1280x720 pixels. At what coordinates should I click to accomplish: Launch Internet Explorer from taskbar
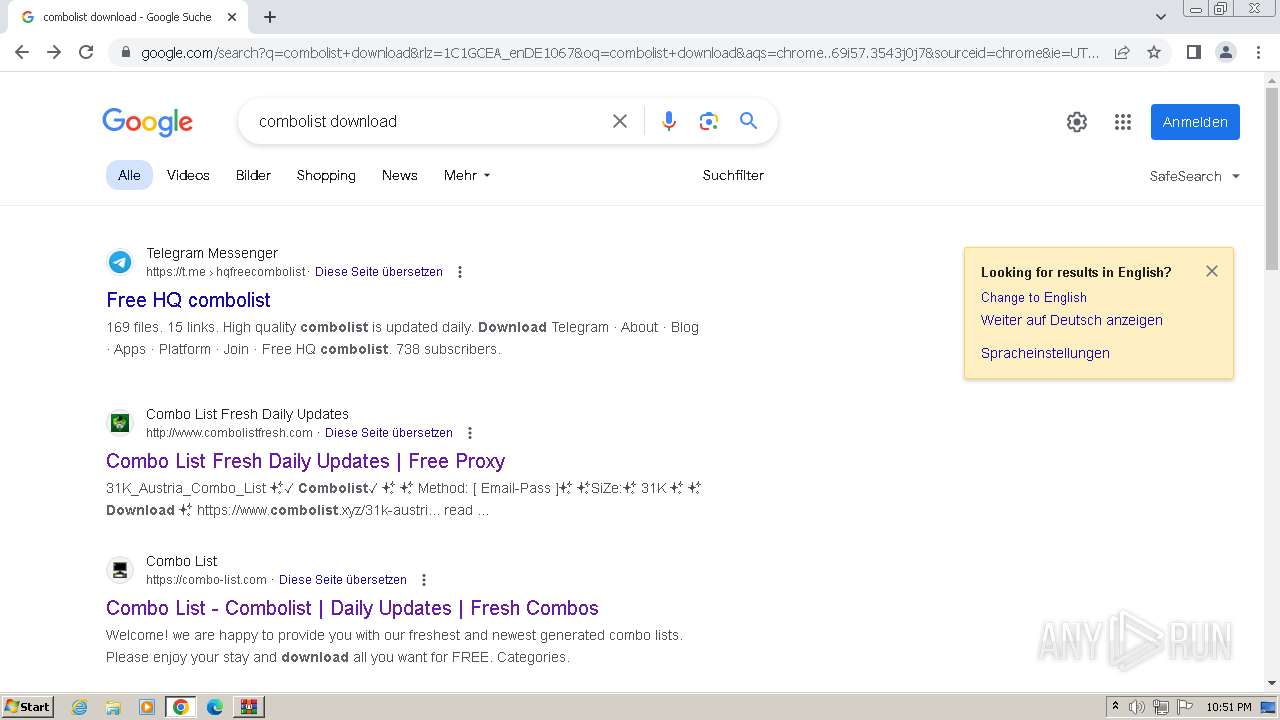coord(79,707)
